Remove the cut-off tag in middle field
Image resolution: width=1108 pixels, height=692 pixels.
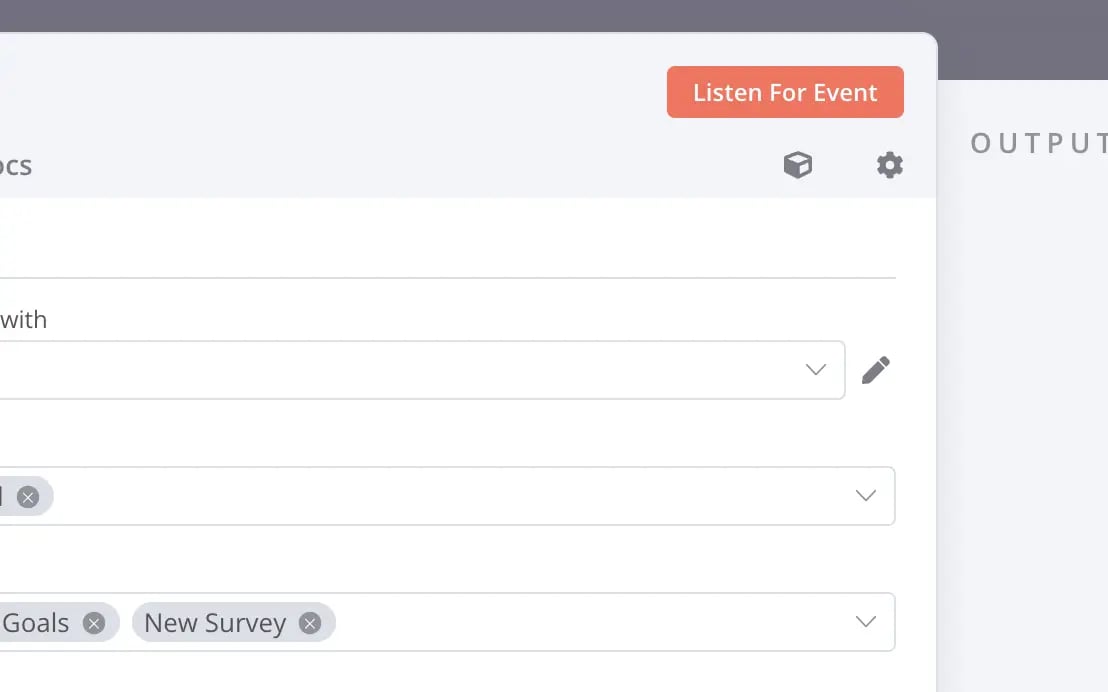click(28, 497)
